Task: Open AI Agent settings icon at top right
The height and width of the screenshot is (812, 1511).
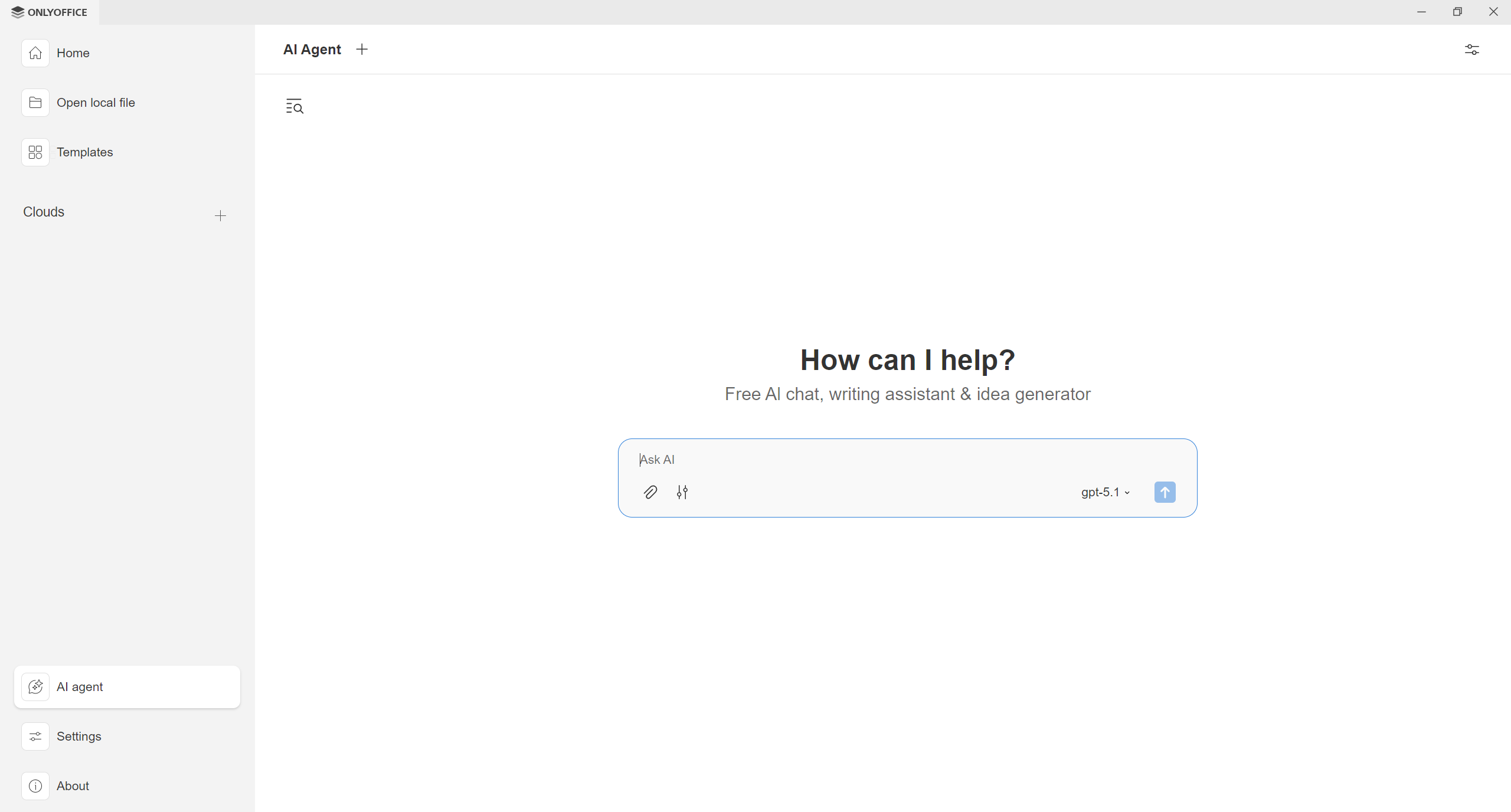Action: (1471, 50)
